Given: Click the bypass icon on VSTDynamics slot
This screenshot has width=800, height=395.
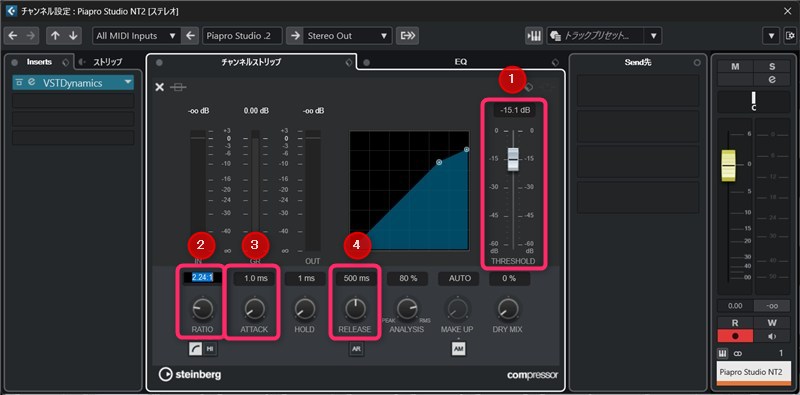Looking at the screenshot, I should click(19, 82).
